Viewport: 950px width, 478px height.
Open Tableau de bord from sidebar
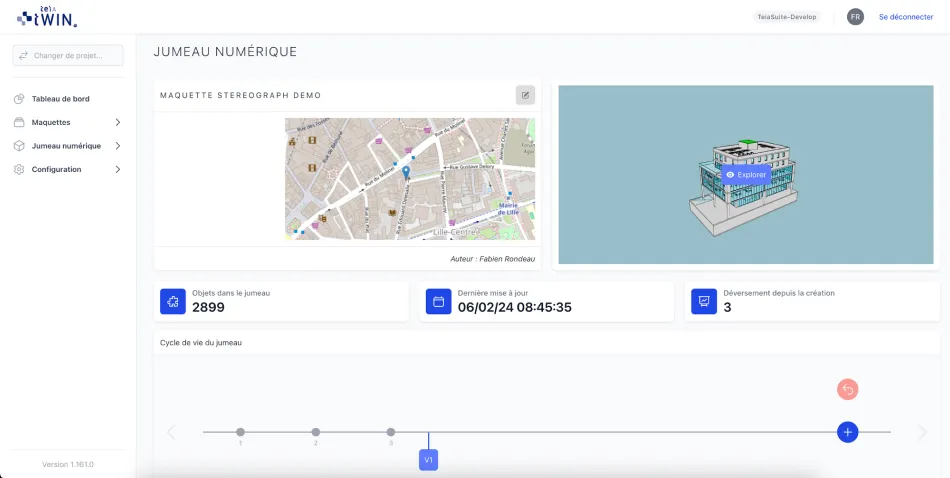click(x=60, y=99)
